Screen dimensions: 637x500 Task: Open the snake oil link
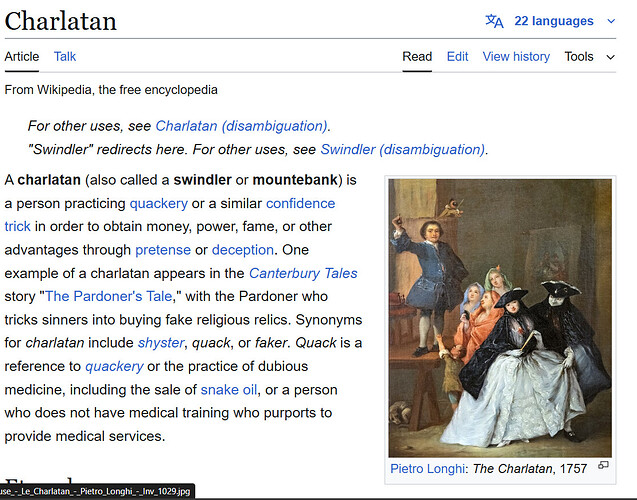point(229,390)
